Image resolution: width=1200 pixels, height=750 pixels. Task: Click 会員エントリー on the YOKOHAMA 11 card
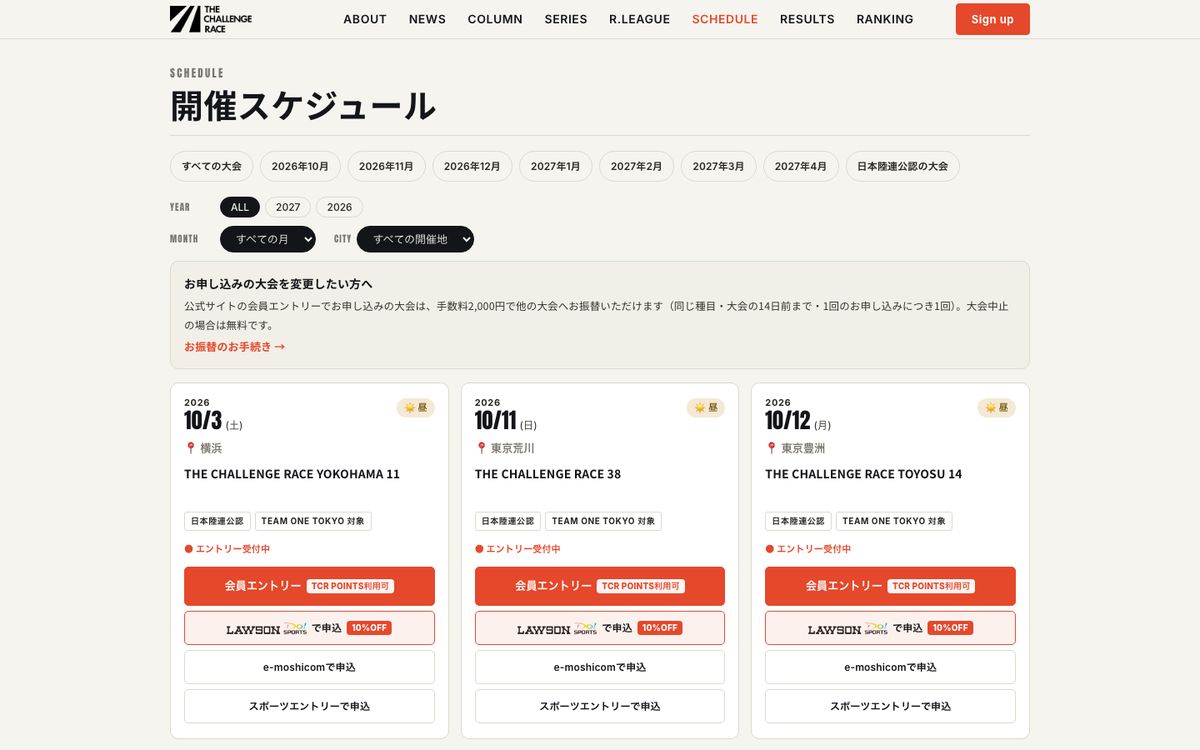click(309, 586)
